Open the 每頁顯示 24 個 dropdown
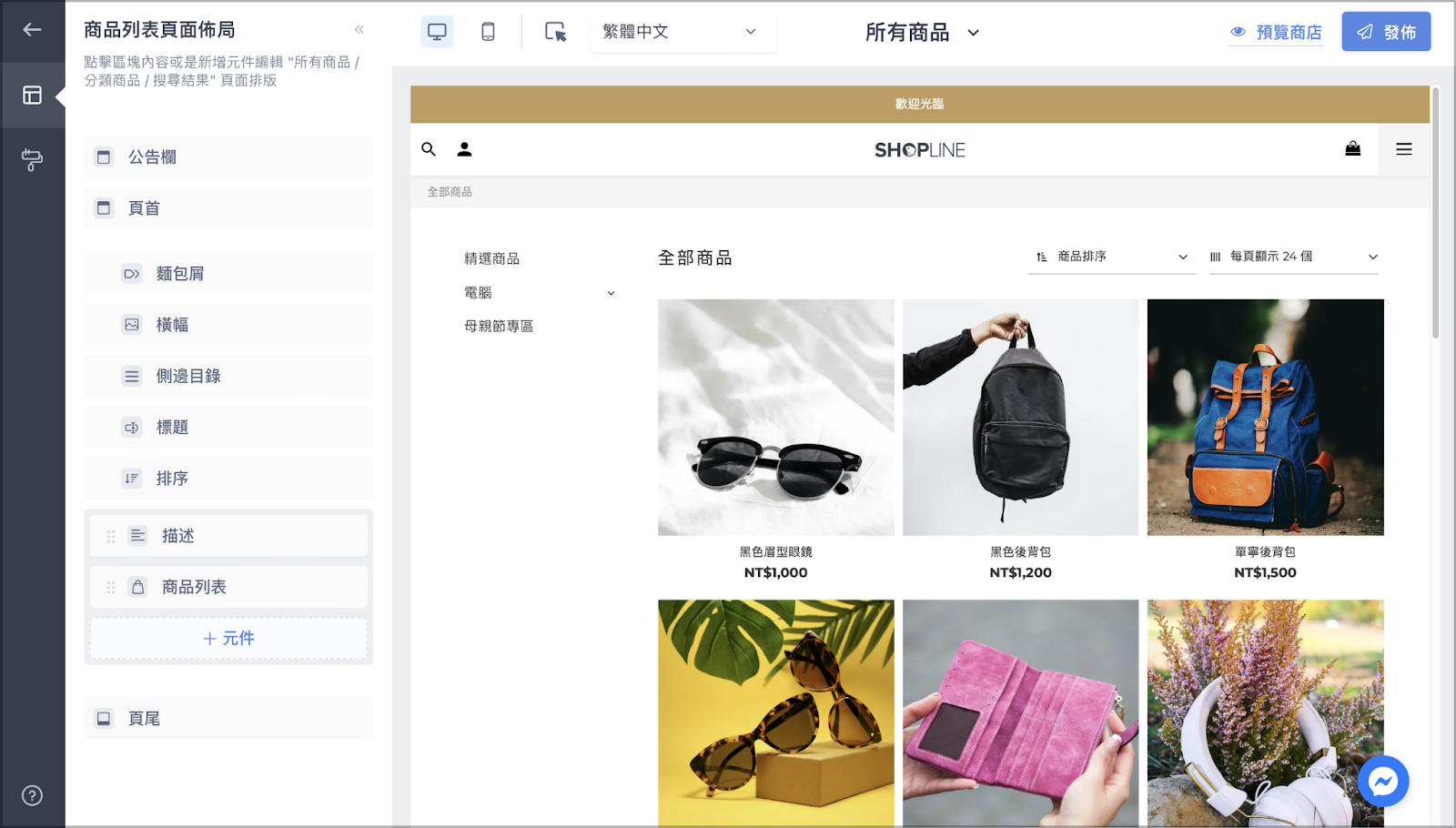Viewport: 1456px width, 828px height. [x=1294, y=257]
